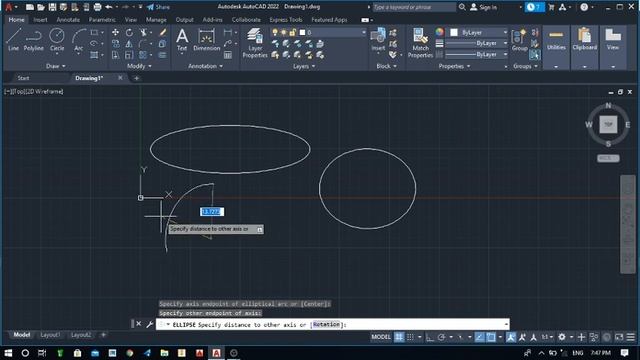Open the Manage ribbon tab
Screen dimensions: 640x360
click(156, 20)
